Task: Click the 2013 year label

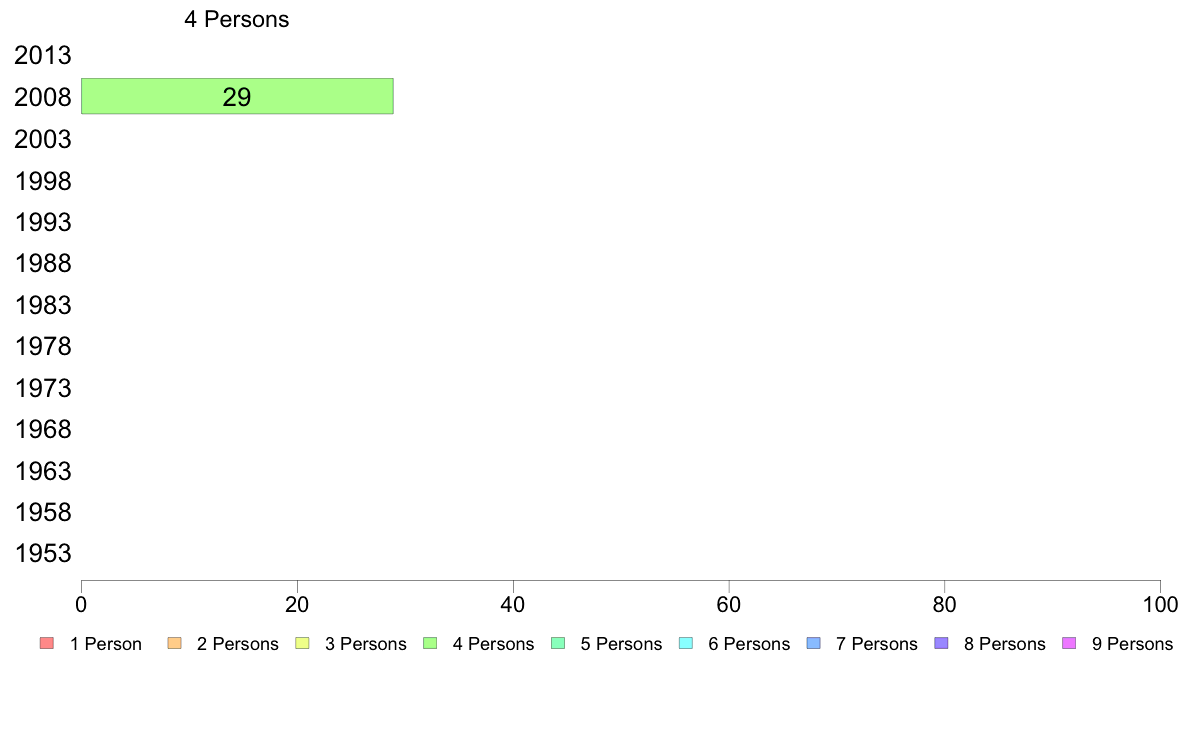Action: point(42,55)
